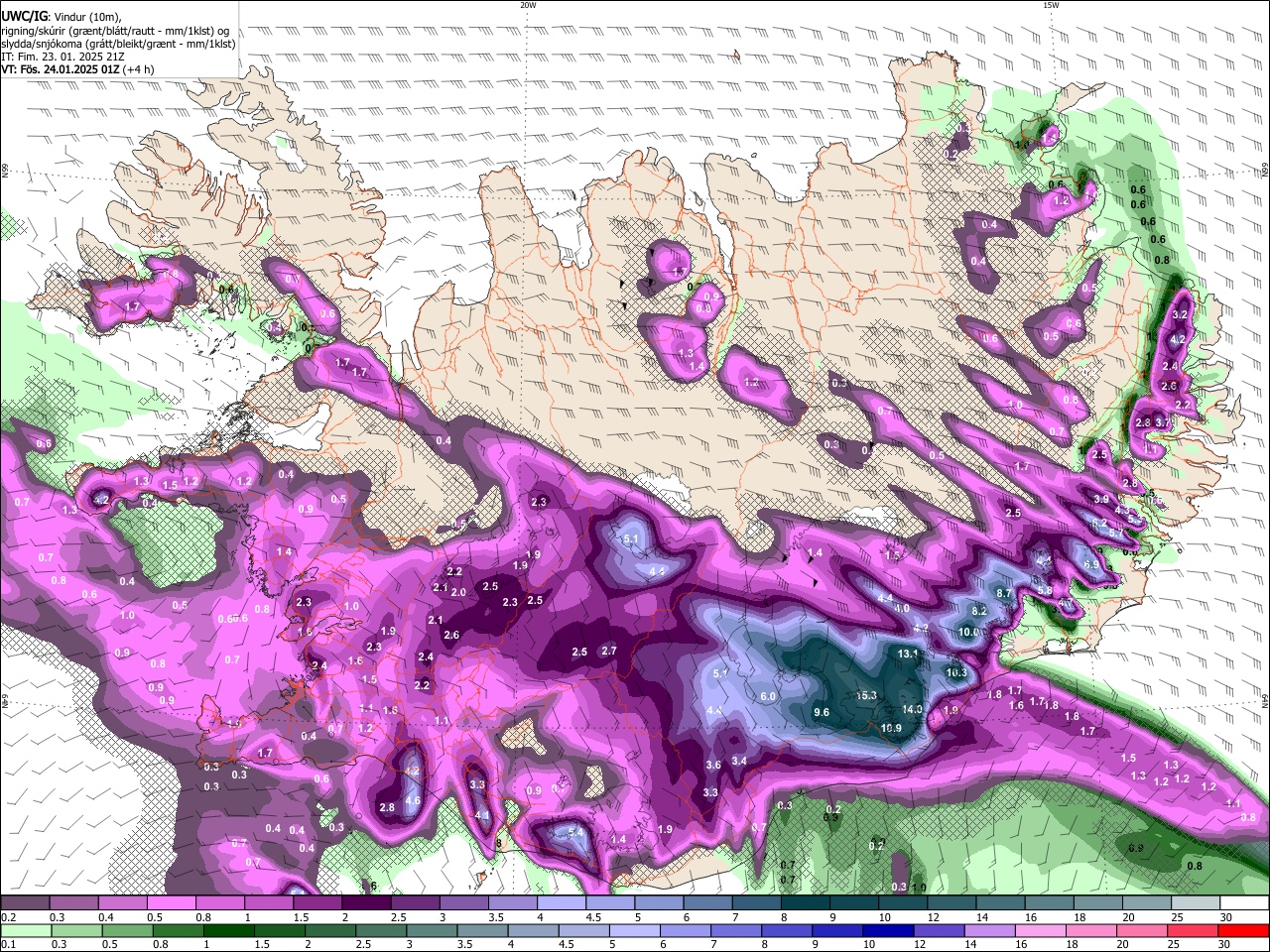
Task: Click the 3.7 precipitation value
Action: click(1164, 422)
